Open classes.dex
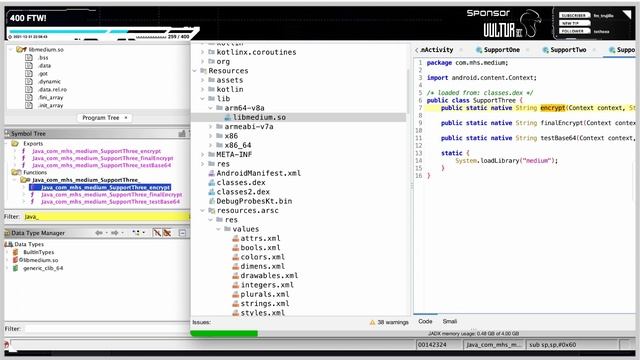The image size is (640, 360). pyautogui.click(x=241, y=182)
